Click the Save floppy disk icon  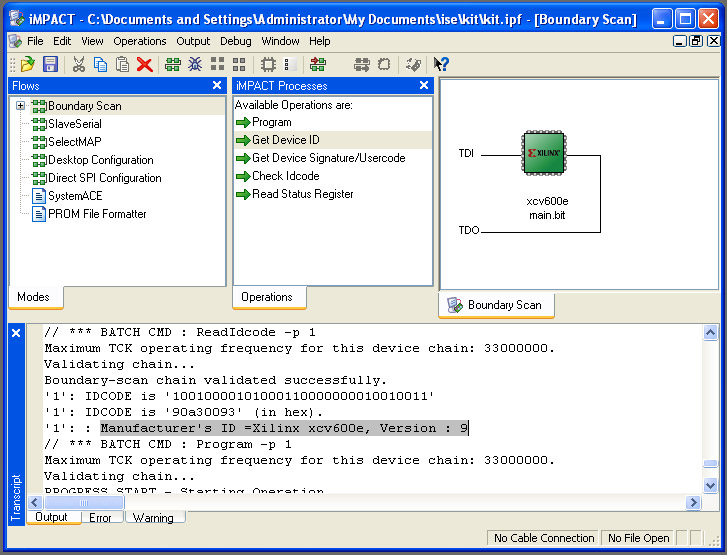pos(50,64)
